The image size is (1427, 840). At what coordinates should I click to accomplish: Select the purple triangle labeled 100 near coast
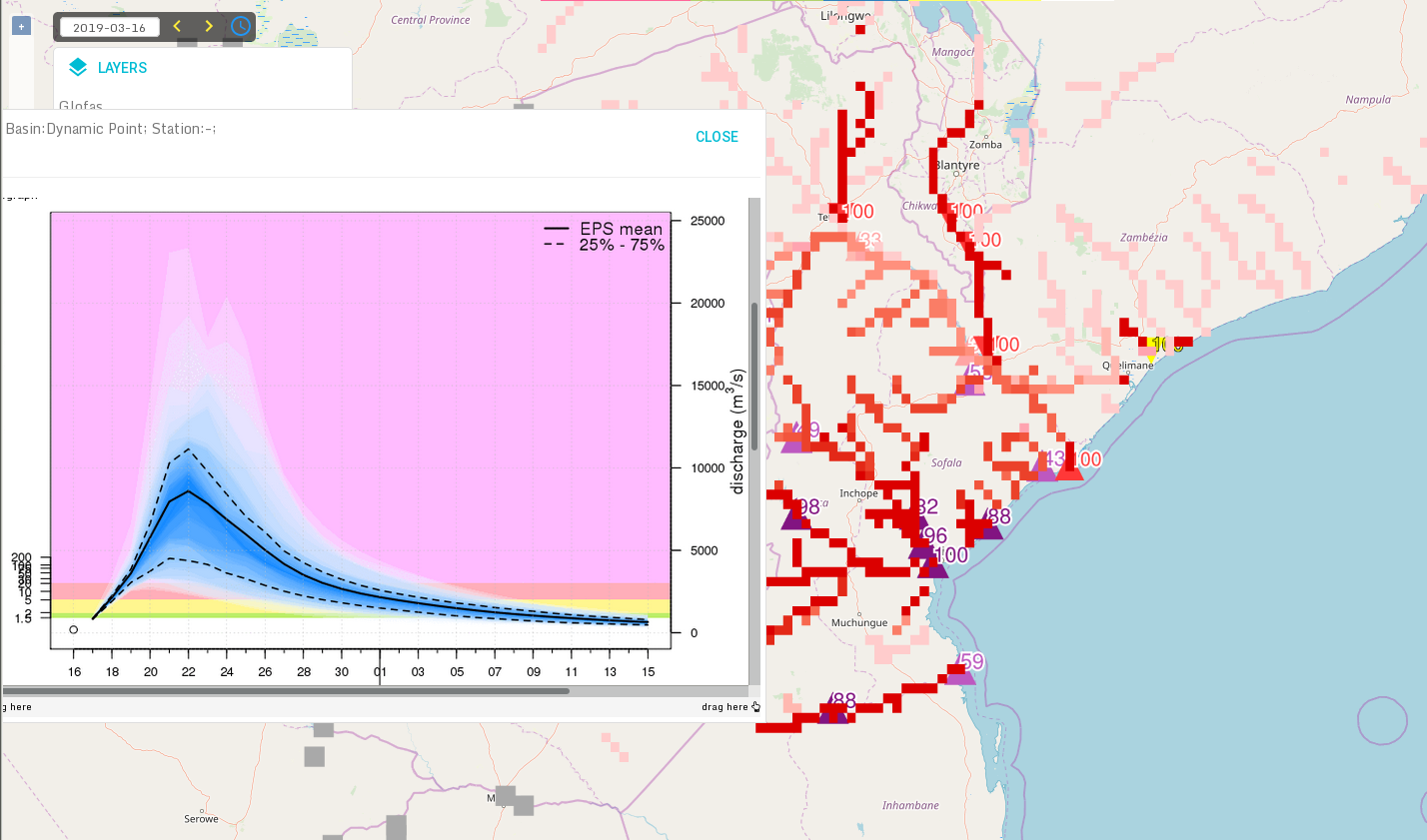933,565
